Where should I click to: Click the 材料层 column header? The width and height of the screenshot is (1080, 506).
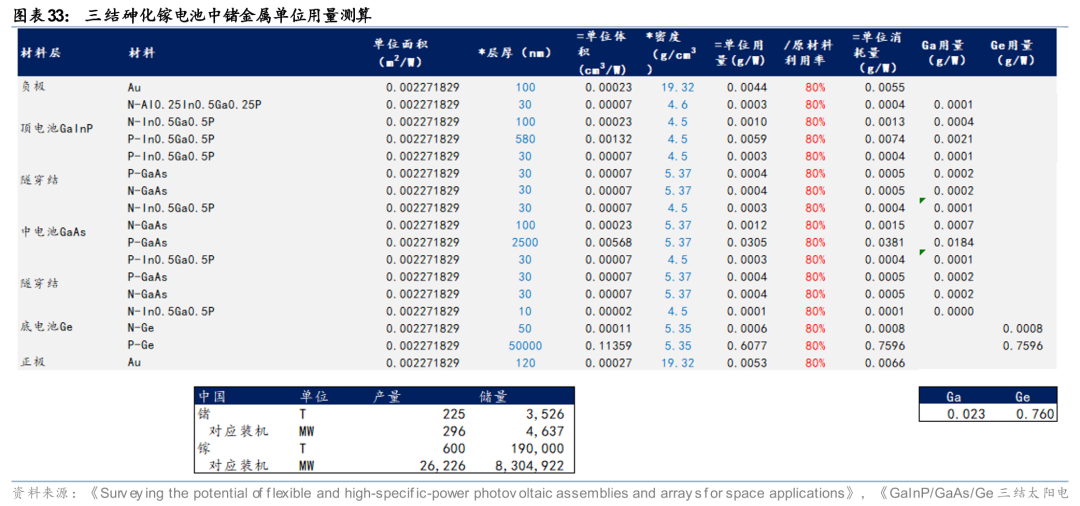click(x=41, y=52)
